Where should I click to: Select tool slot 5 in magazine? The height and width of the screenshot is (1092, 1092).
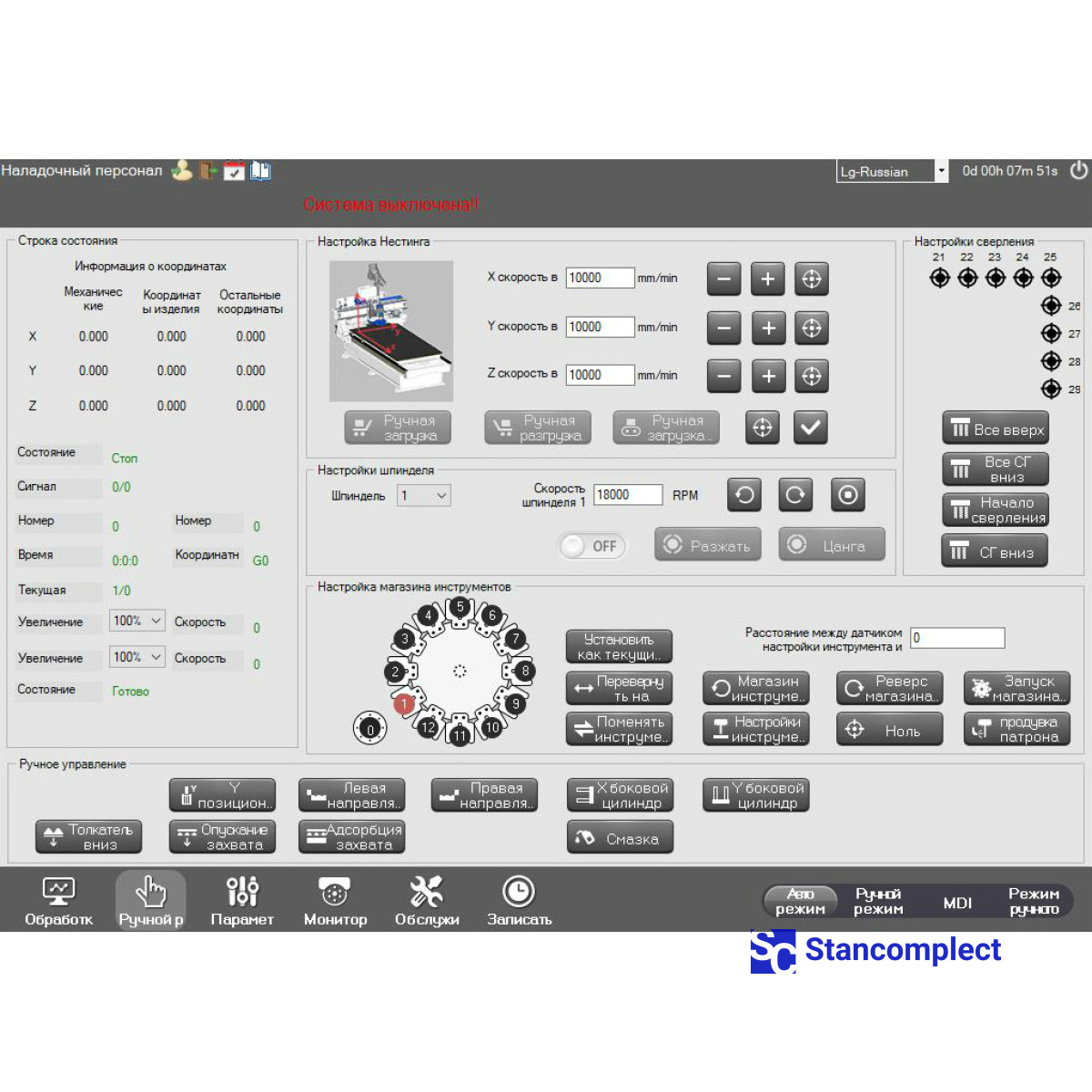[x=460, y=607]
